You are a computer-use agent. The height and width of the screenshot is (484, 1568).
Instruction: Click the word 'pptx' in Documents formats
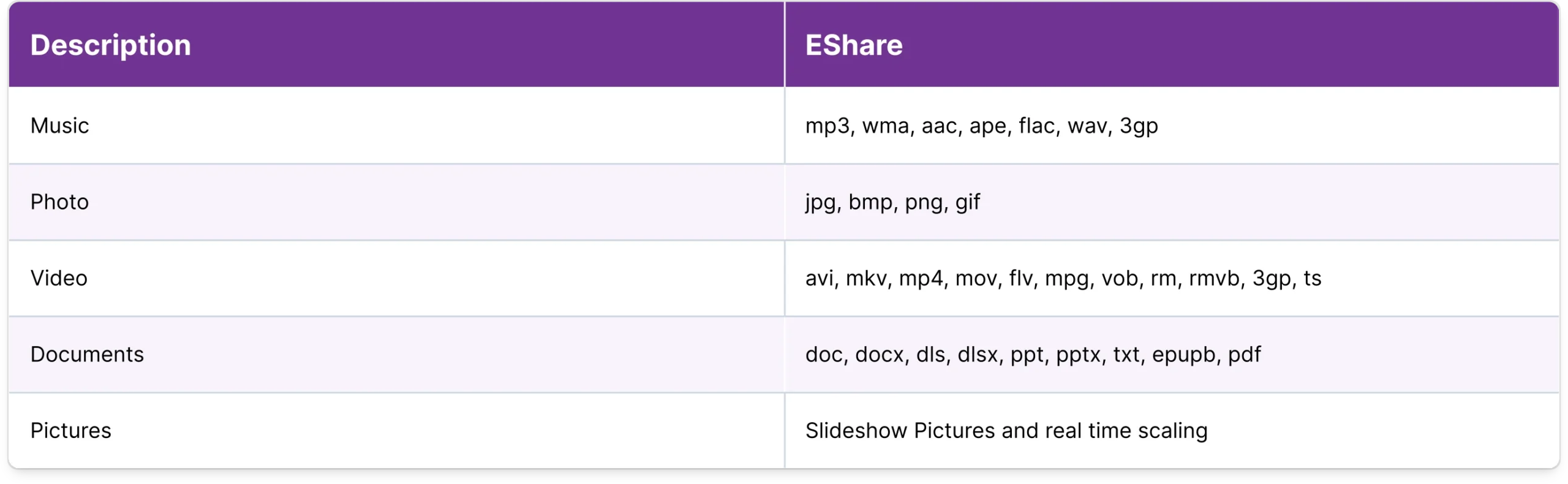pos(1079,355)
